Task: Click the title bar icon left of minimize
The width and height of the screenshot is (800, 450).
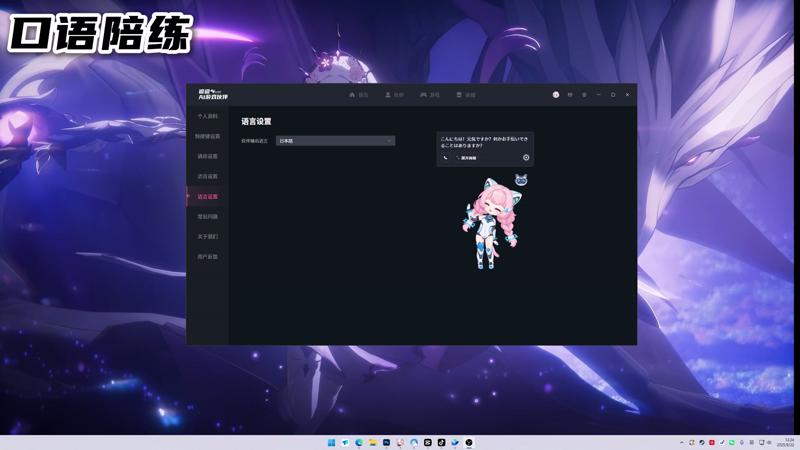Action: (584, 95)
